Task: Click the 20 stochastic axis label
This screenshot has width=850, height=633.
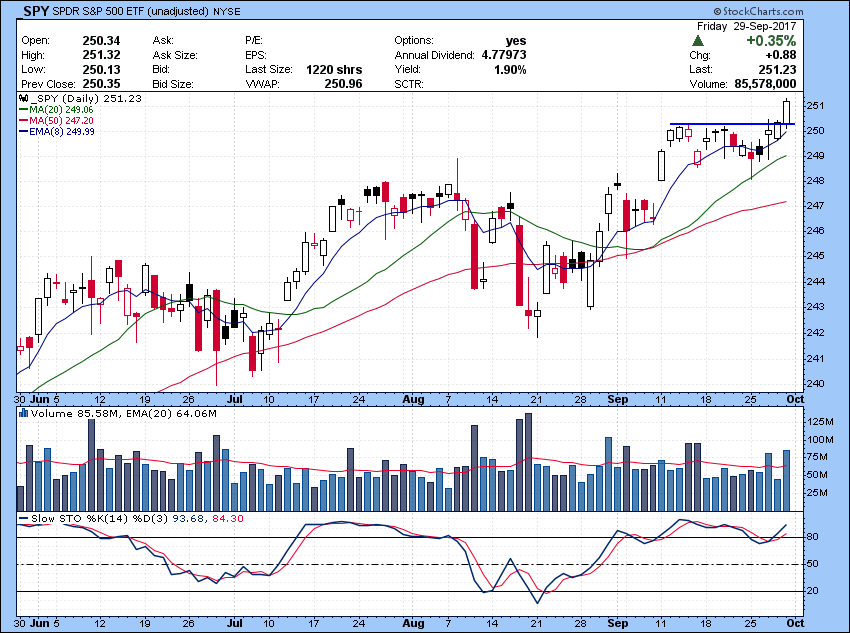Action: [x=813, y=591]
